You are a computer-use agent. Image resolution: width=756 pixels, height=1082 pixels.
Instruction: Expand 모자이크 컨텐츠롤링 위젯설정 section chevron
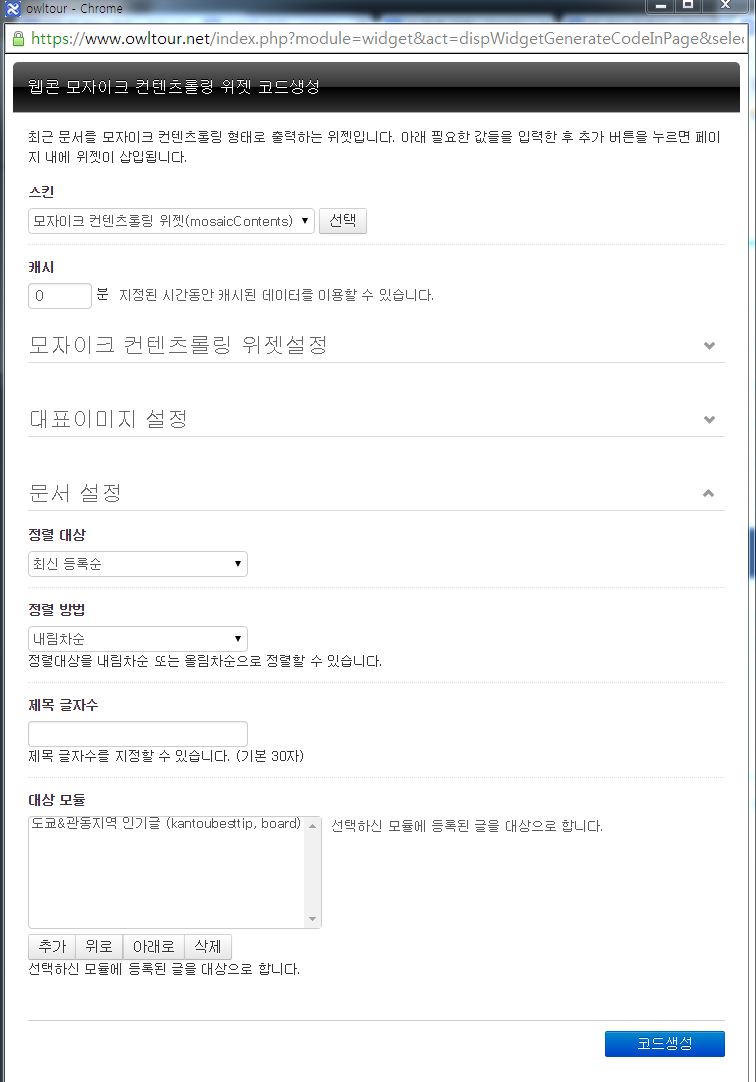click(x=709, y=345)
